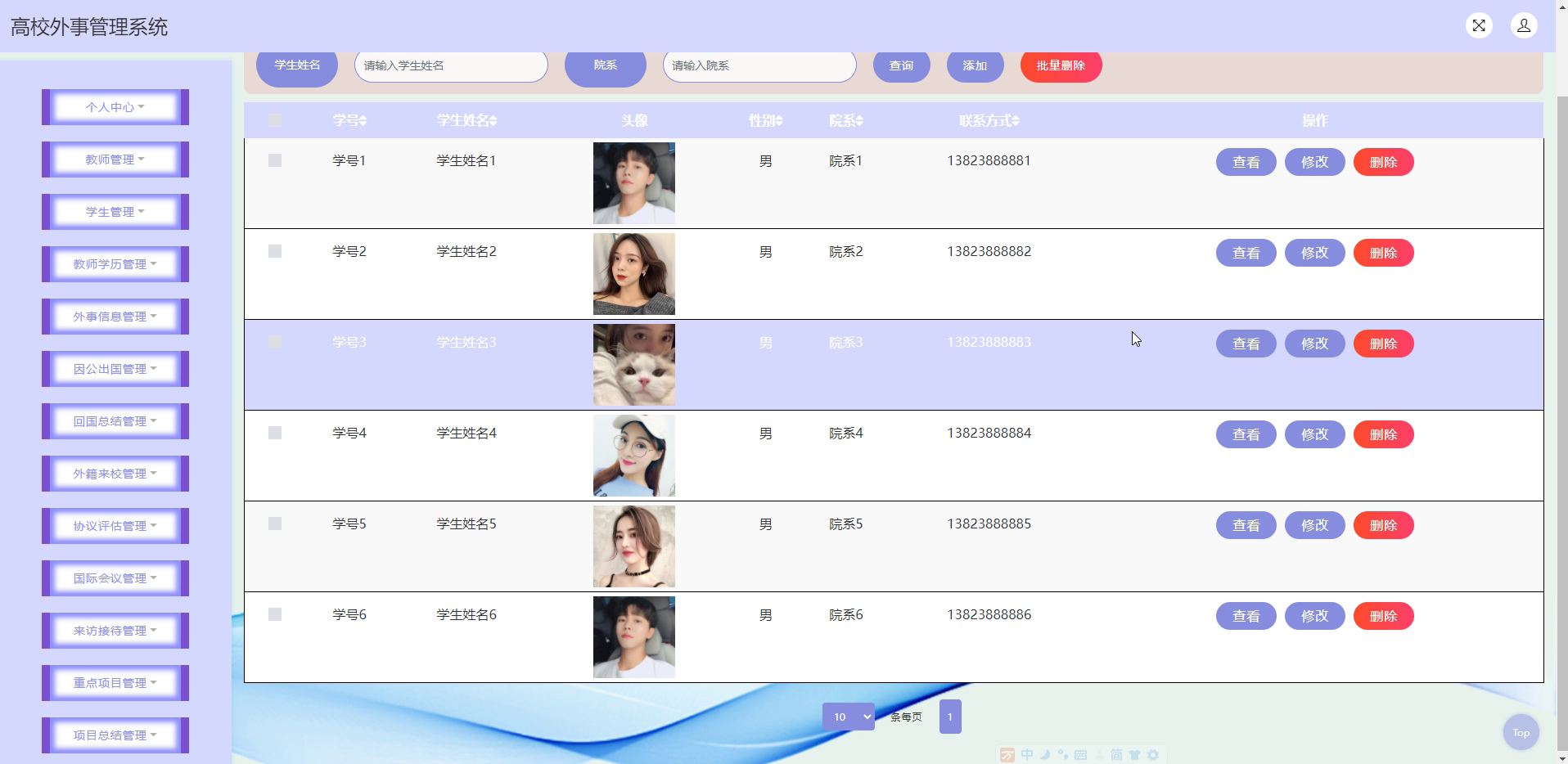Open 来访接待管理 menu

click(115, 631)
